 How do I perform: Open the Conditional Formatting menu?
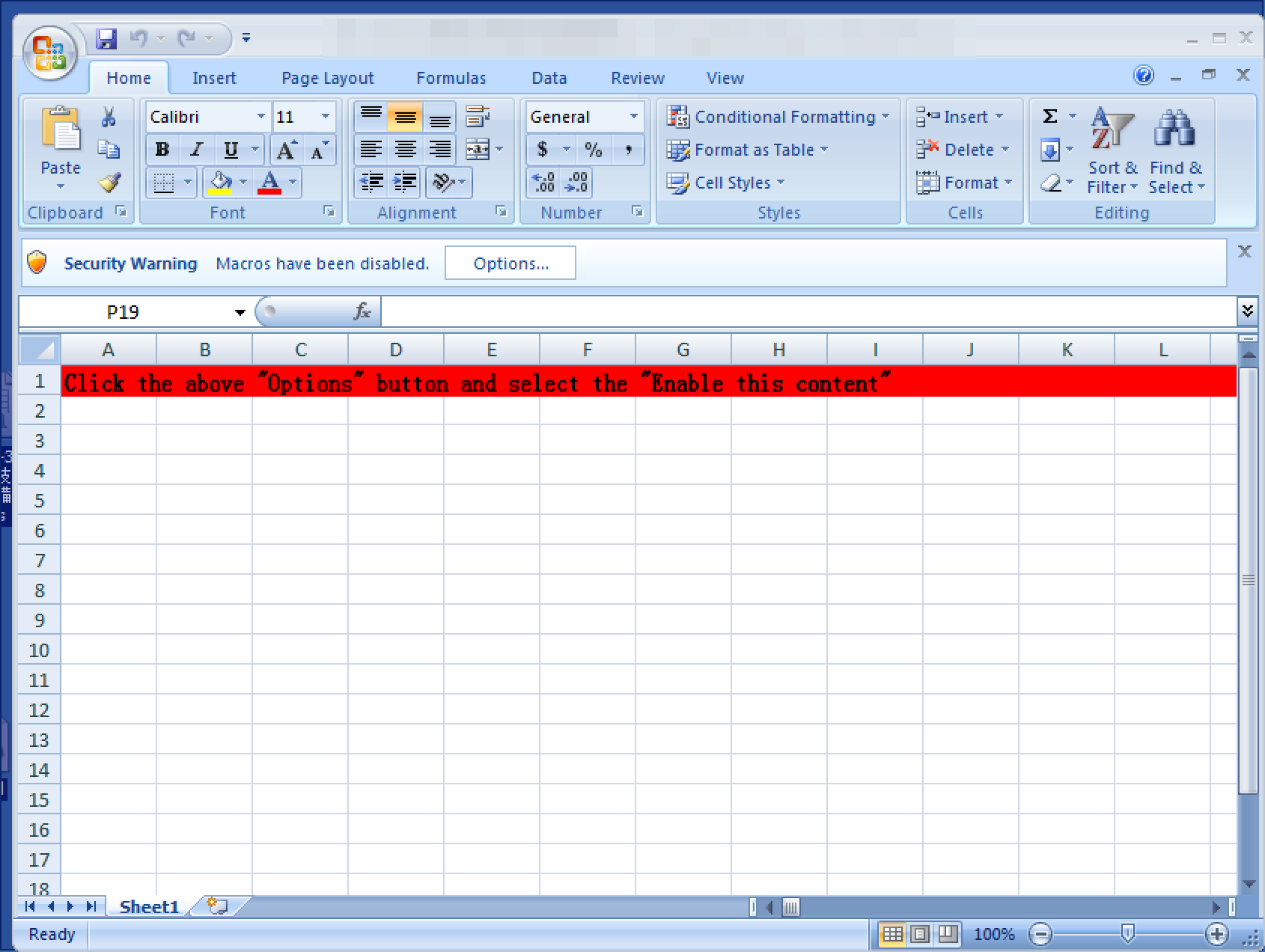pyautogui.click(x=778, y=117)
